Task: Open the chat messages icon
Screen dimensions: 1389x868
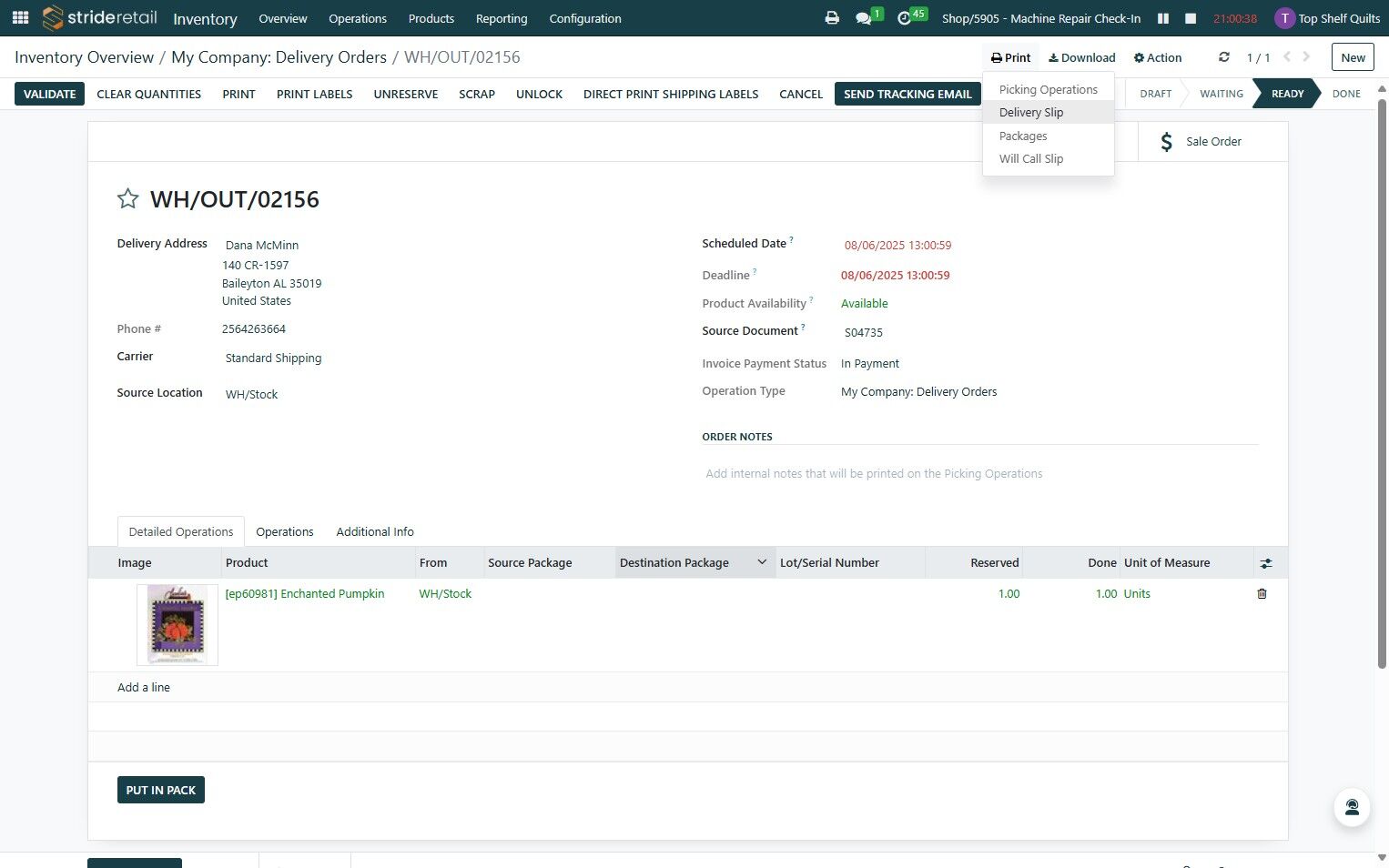Action: [x=864, y=18]
